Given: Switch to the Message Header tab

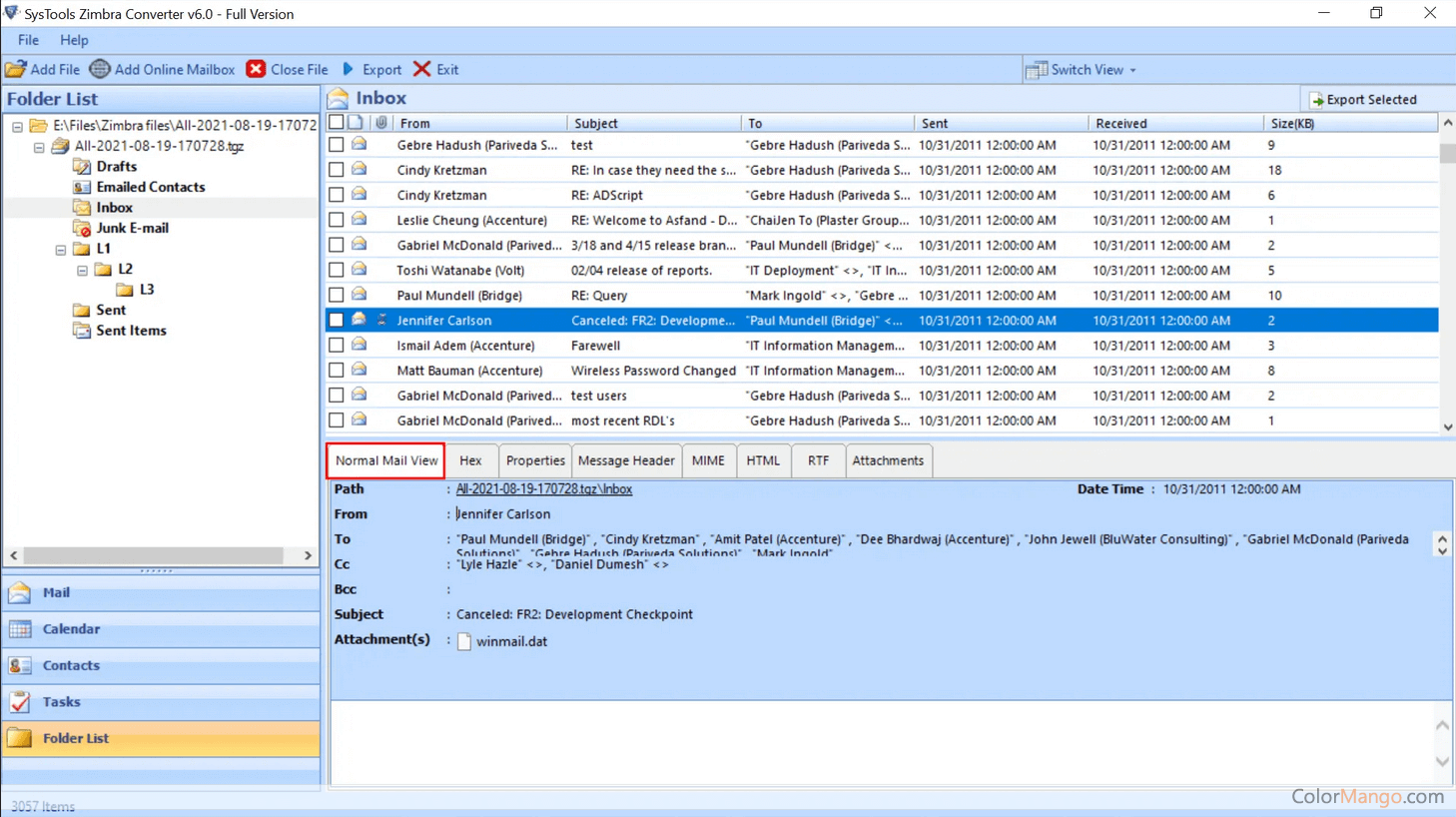Looking at the screenshot, I should [626, 460].
